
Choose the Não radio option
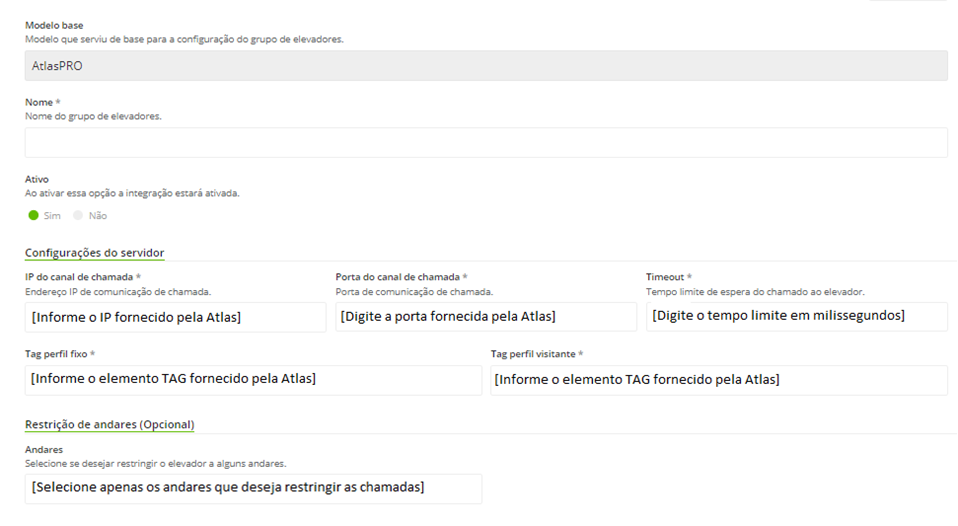point(78,215)
